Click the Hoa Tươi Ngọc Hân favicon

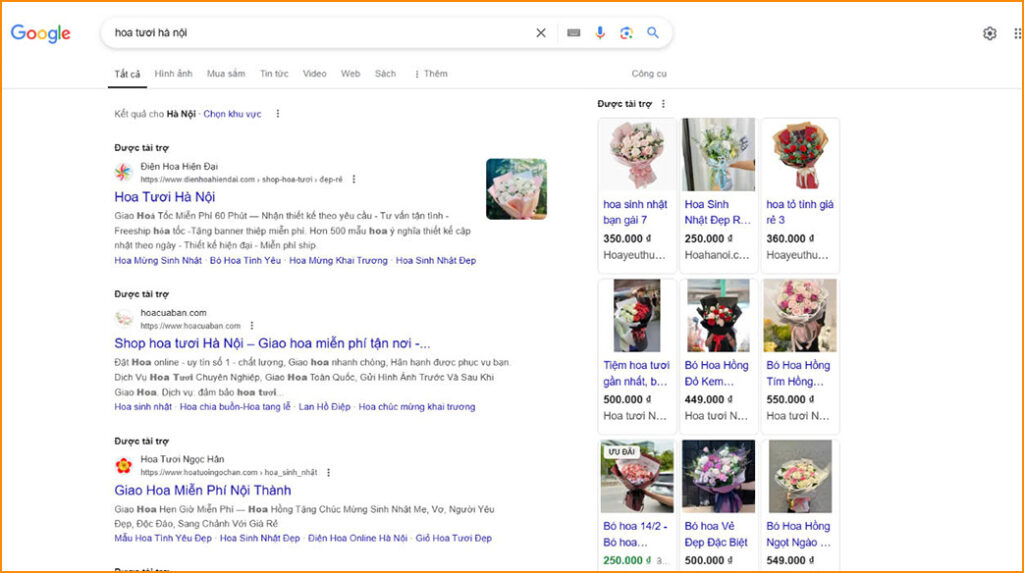coord(123,465)
